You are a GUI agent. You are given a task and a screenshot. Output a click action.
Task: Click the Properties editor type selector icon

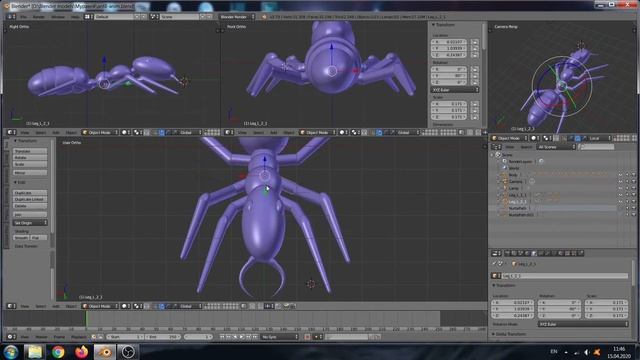(x=496, y=253)
